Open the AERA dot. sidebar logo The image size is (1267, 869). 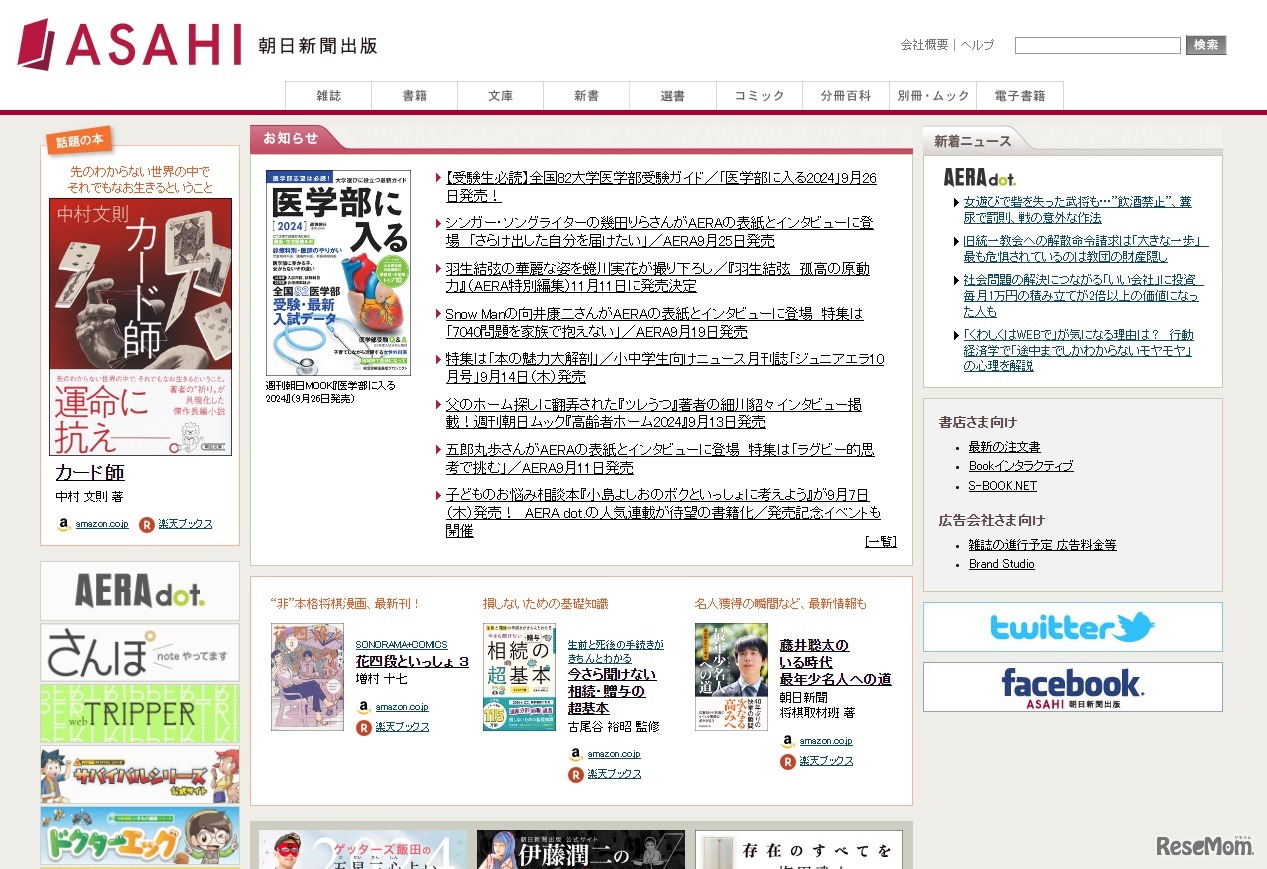pos(139,591)
